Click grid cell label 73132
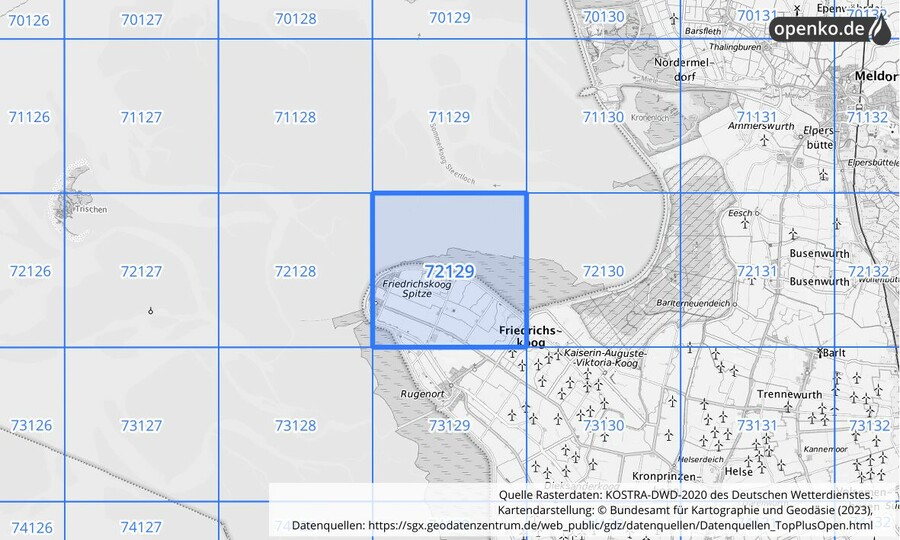This screenshot has height=540, width=900. pyautogui.click(x=870, y=425)
